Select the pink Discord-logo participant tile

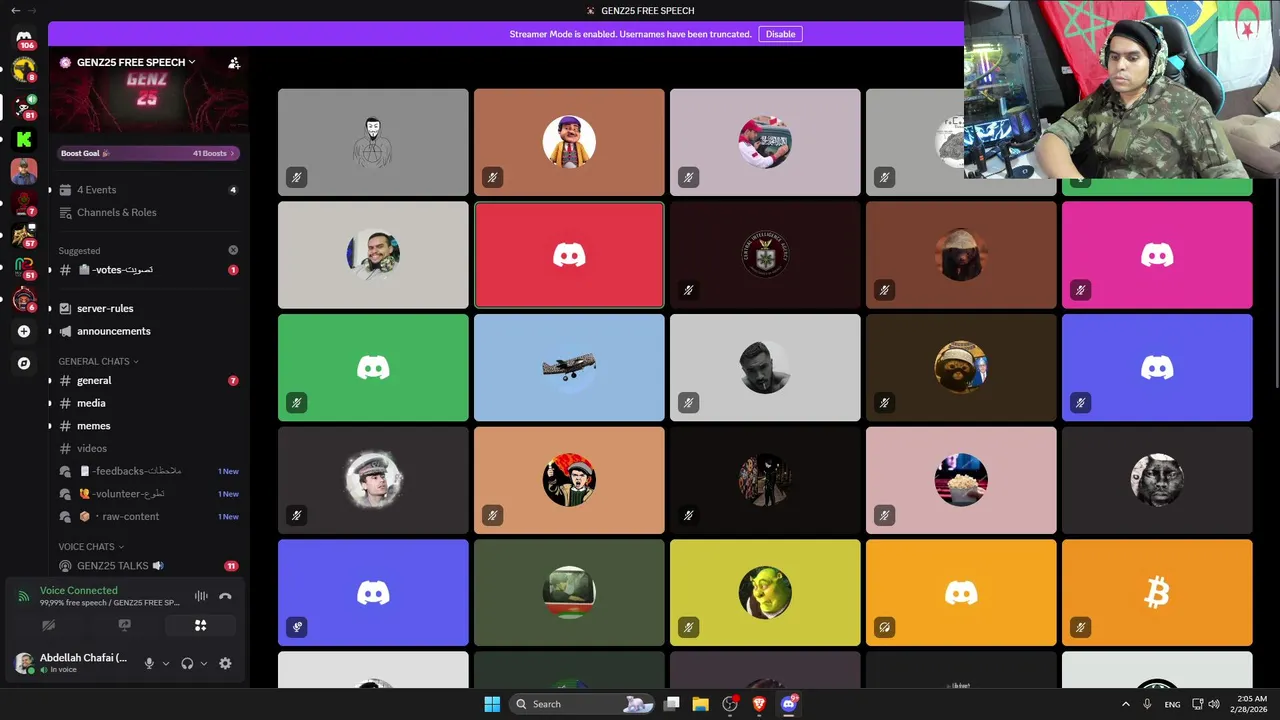pos(1157,255)
